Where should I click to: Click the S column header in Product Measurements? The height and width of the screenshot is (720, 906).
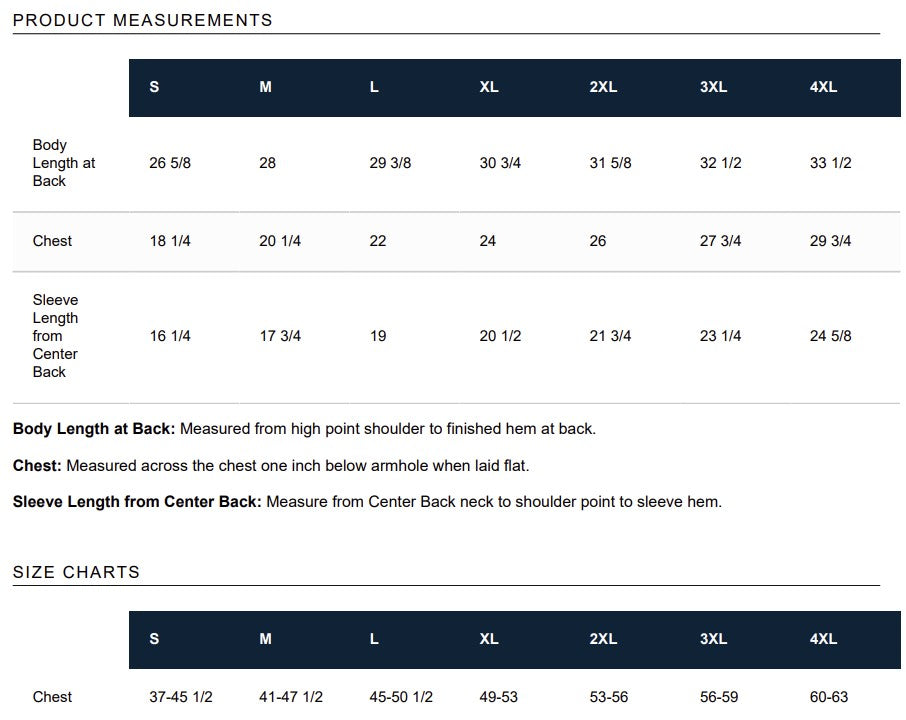154,87
